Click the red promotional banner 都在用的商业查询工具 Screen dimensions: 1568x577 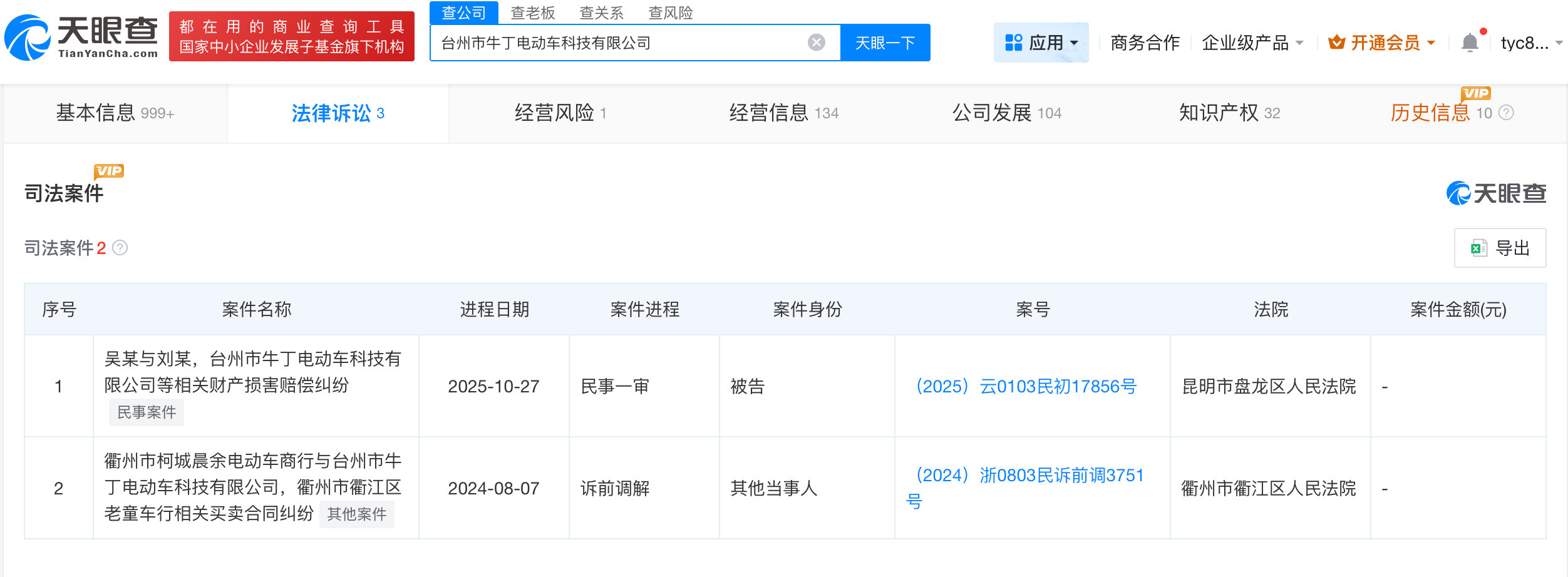(x=292, y=36)
